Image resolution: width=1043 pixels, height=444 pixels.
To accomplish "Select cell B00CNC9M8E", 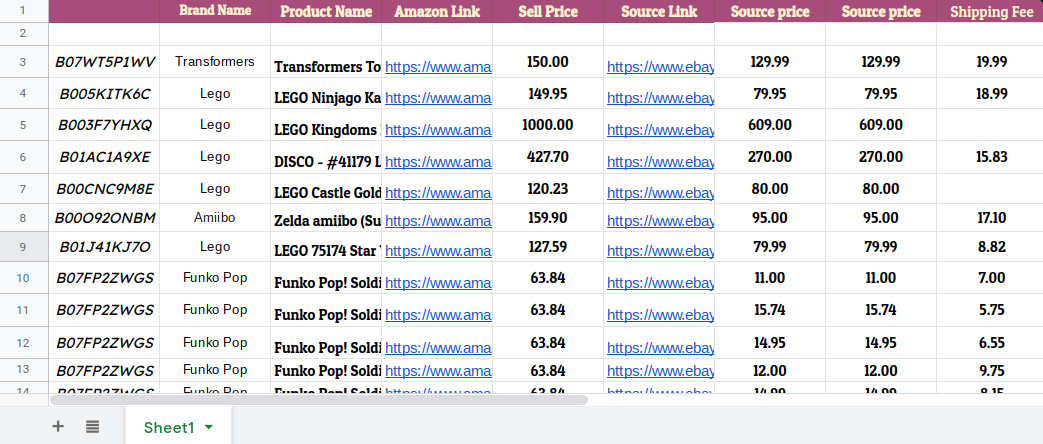I will click(x=104, y=189).
